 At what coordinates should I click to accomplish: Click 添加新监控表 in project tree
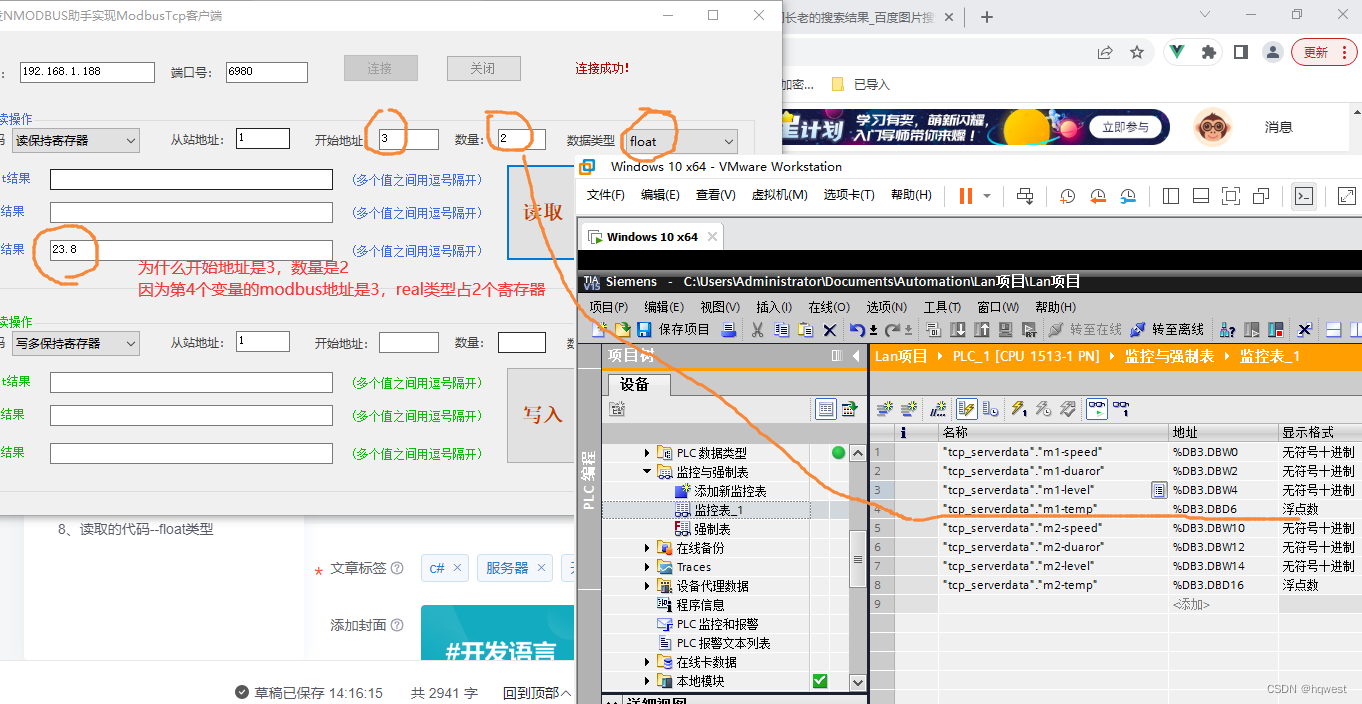pos(730,491)
